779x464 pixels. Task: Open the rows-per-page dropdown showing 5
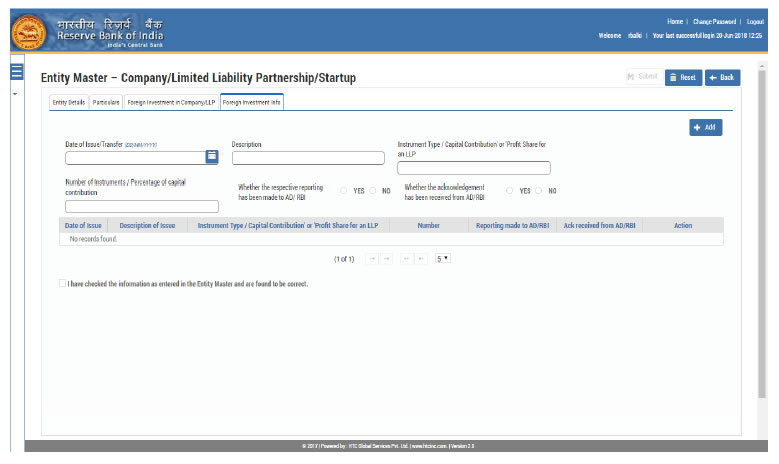pyautogui.click(x=442, y=259)
